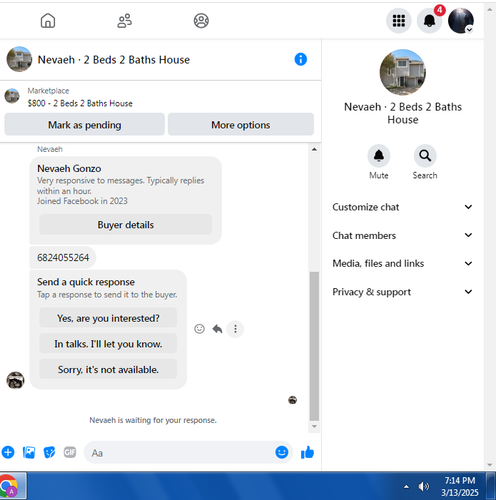Attach a photo file icon
The width and height of the screenshot is (496, 500).
pyautogui.click(x=29, y=452)
